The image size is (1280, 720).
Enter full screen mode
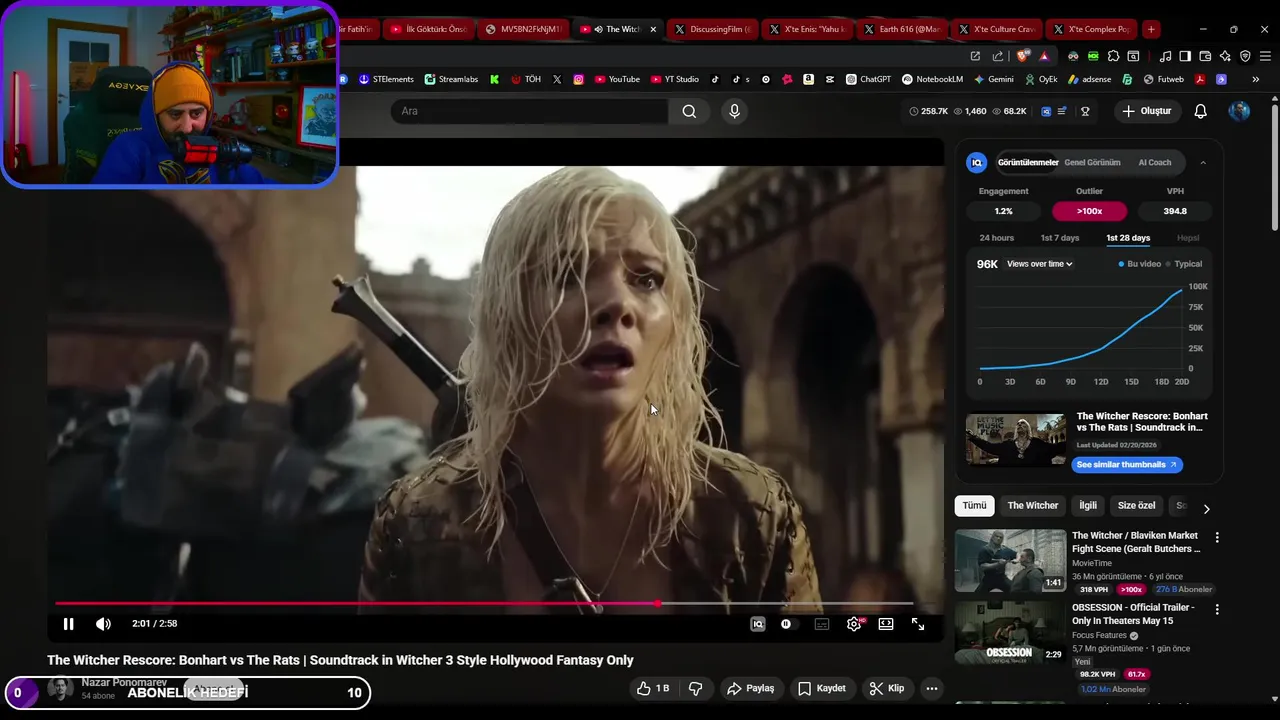click(918, 624)
